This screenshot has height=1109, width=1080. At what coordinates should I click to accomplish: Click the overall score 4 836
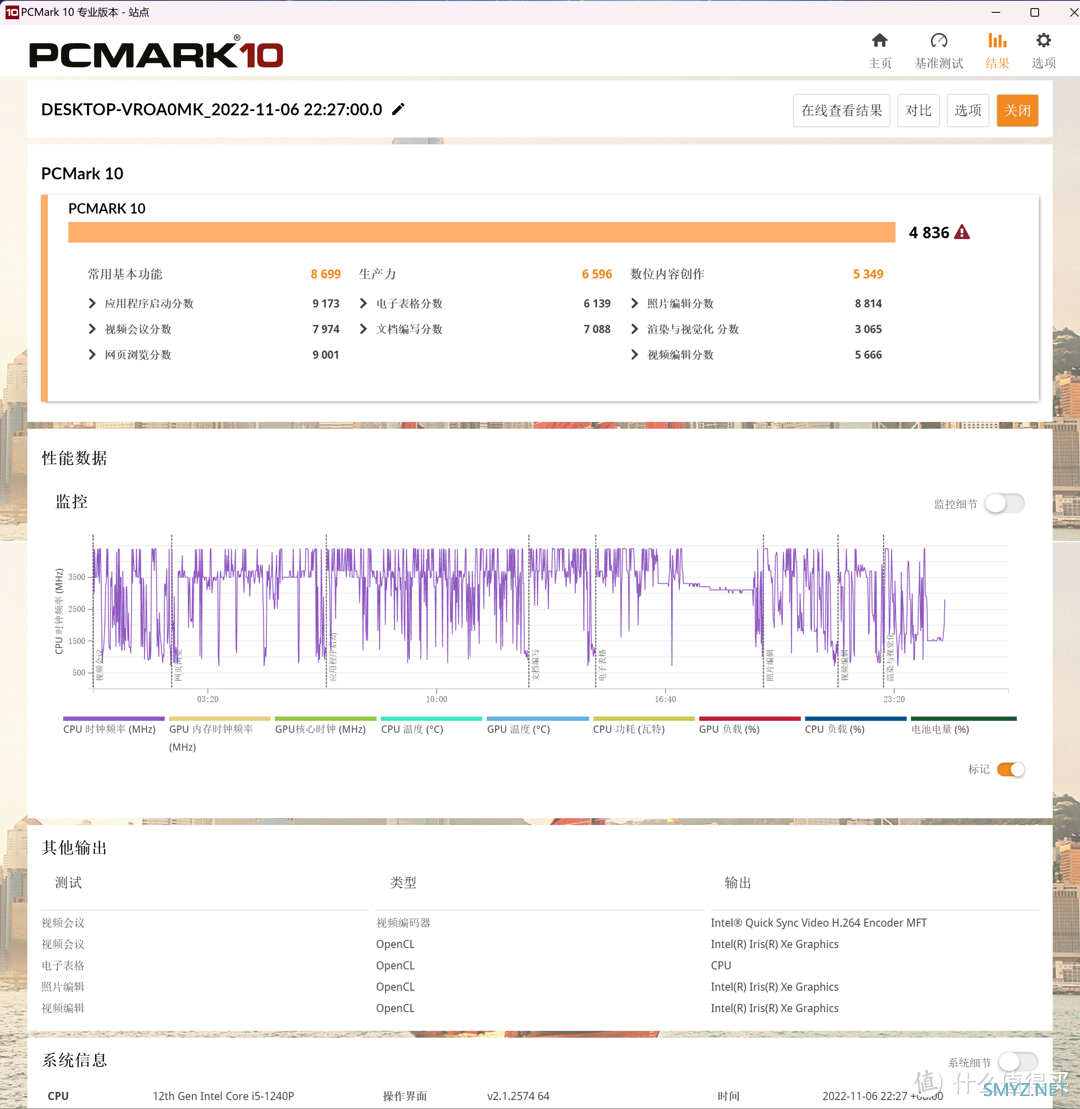pos(929,233)
